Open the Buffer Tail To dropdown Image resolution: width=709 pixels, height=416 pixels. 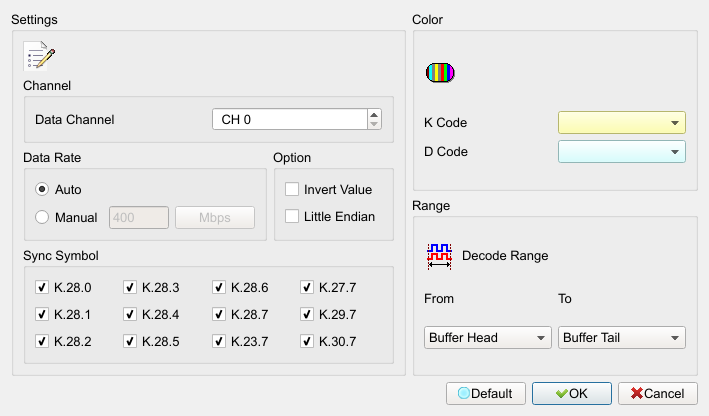point(622,338)
